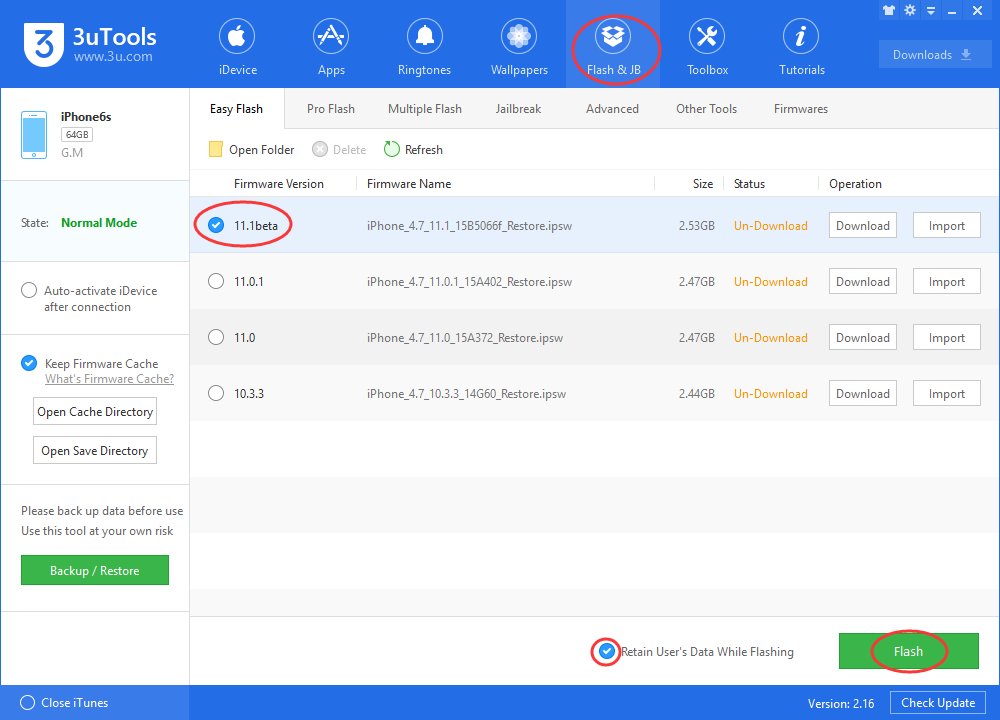Select iPhone_4.7_11.0.1_15A402_Restore.ipsw file name

point(469,282)
